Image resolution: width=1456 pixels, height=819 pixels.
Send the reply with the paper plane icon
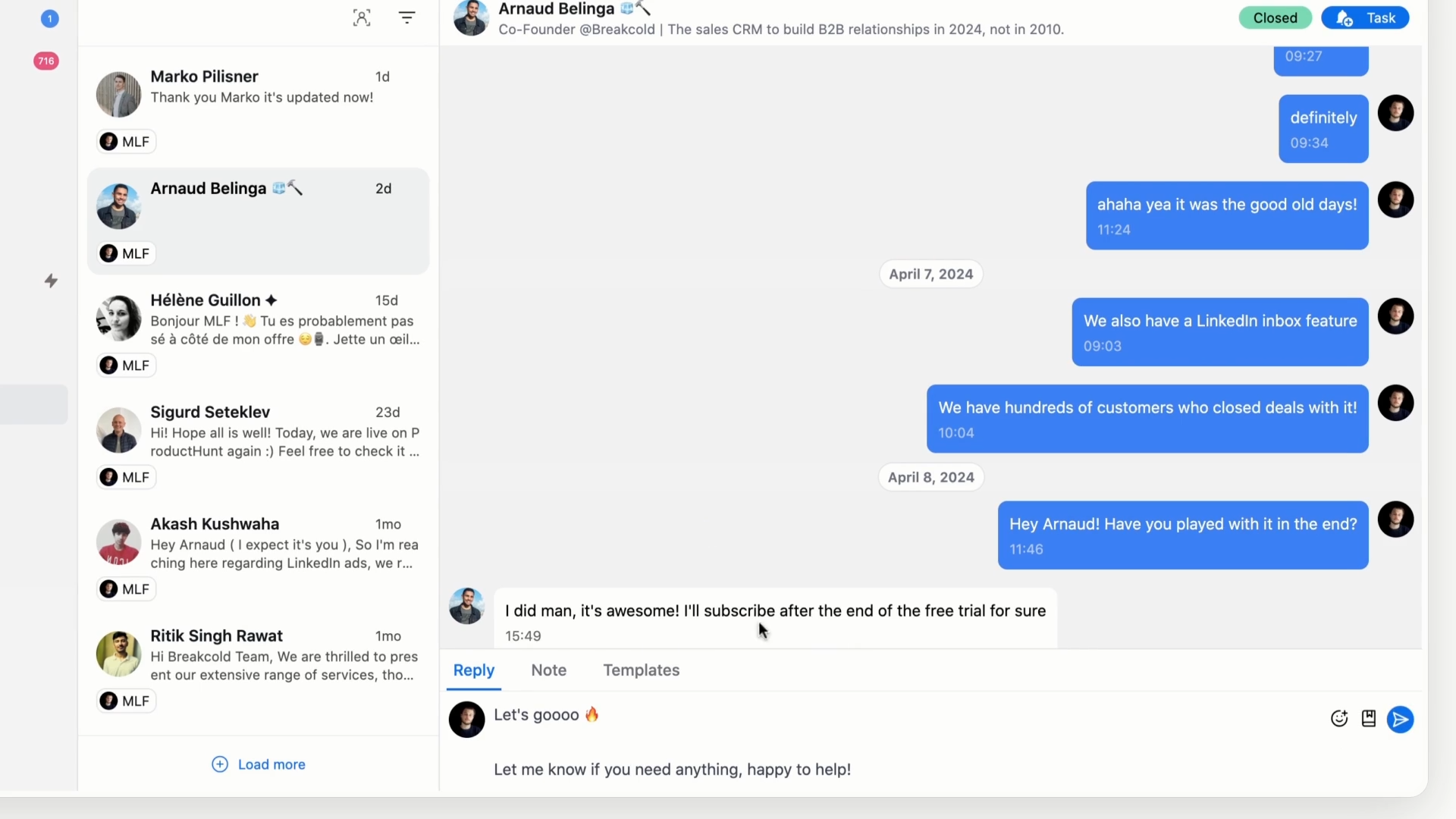[1400, 719]
